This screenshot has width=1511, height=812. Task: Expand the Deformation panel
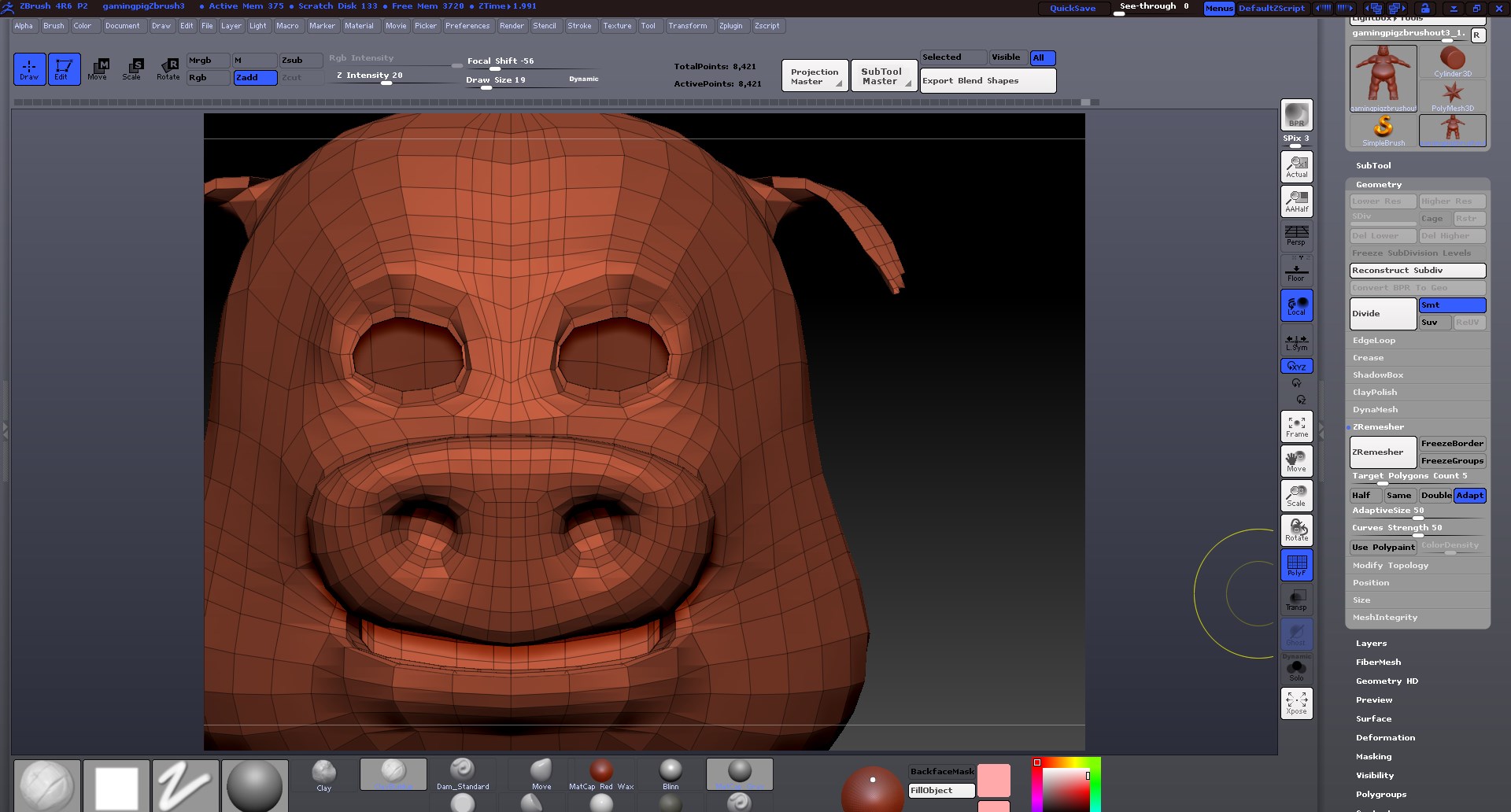pos(1386,737)
